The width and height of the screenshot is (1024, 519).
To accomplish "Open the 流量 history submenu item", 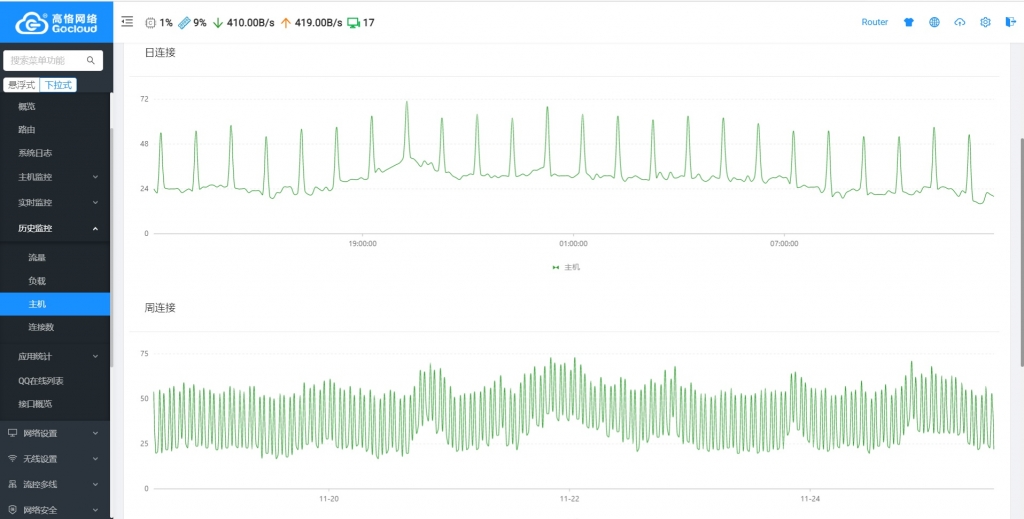I will (37, 257).
